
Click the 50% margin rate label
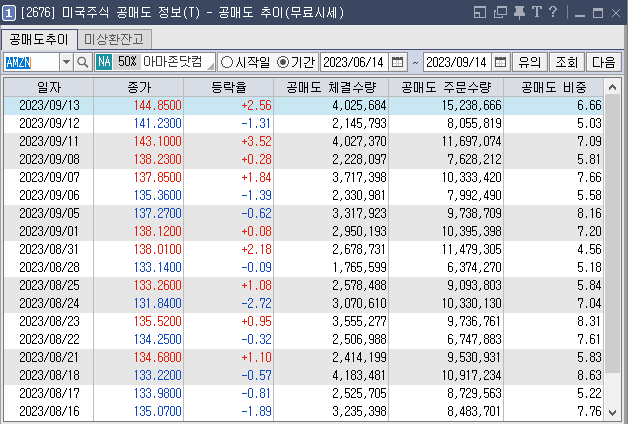(x=127, y=62)
